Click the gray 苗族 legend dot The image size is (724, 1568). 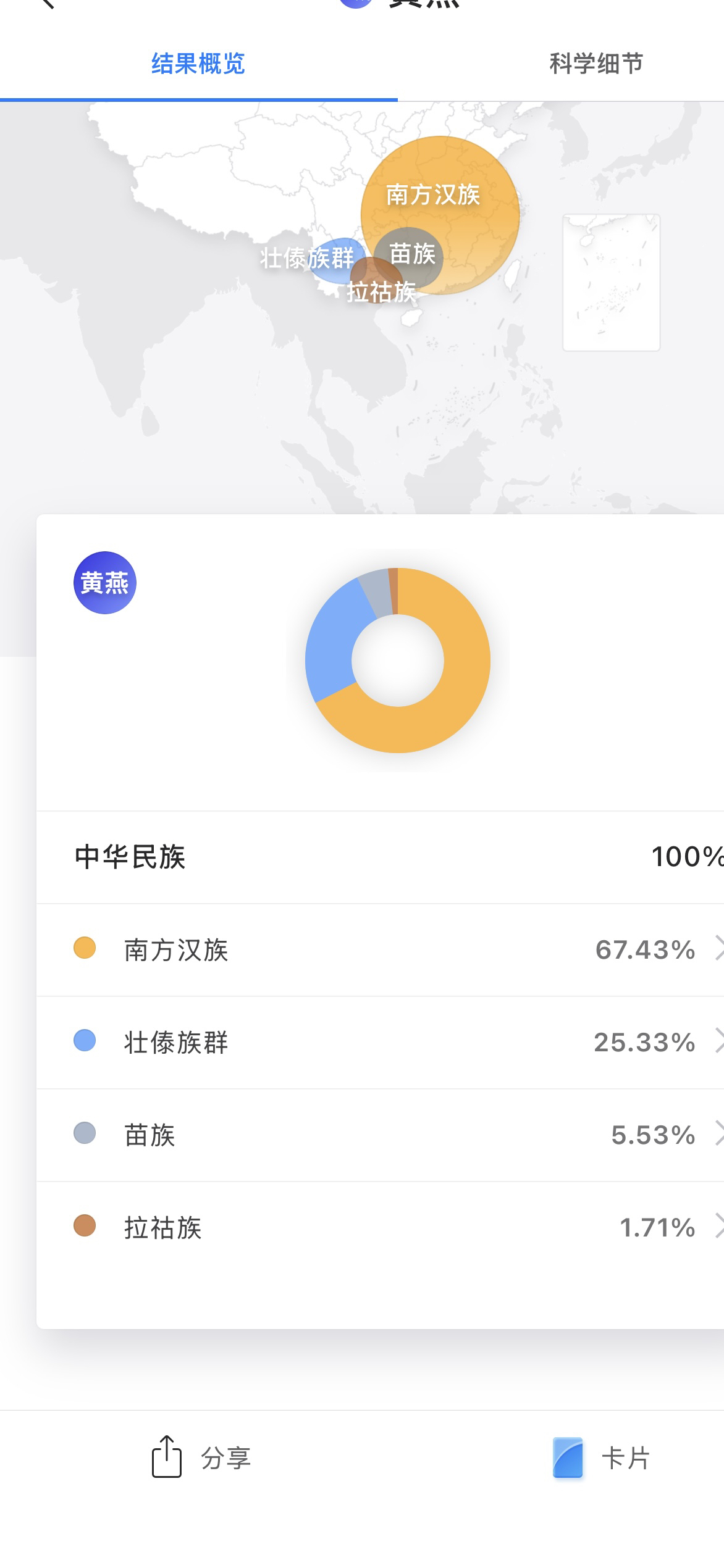(85, 1133)
